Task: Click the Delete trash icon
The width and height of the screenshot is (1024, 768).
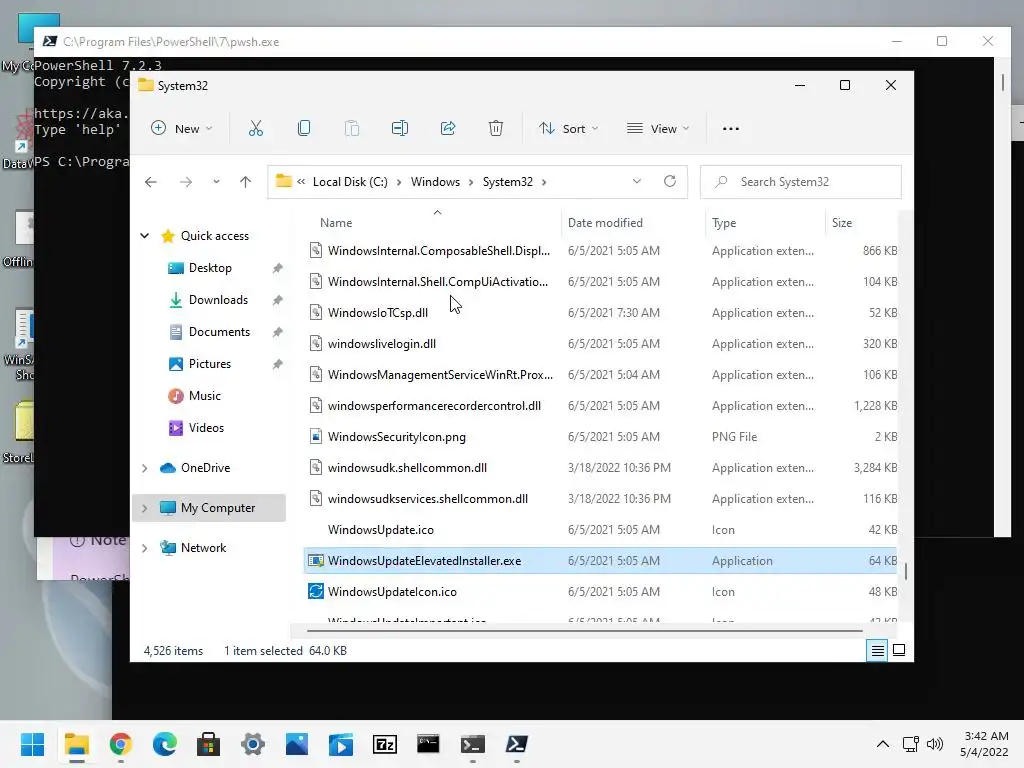Action: (x=496, y=129)
